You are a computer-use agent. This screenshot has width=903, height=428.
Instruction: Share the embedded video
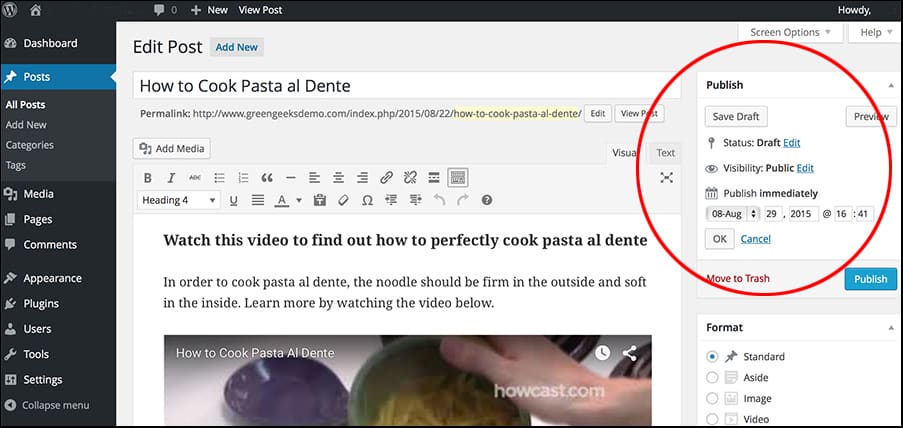pos(629,353)
